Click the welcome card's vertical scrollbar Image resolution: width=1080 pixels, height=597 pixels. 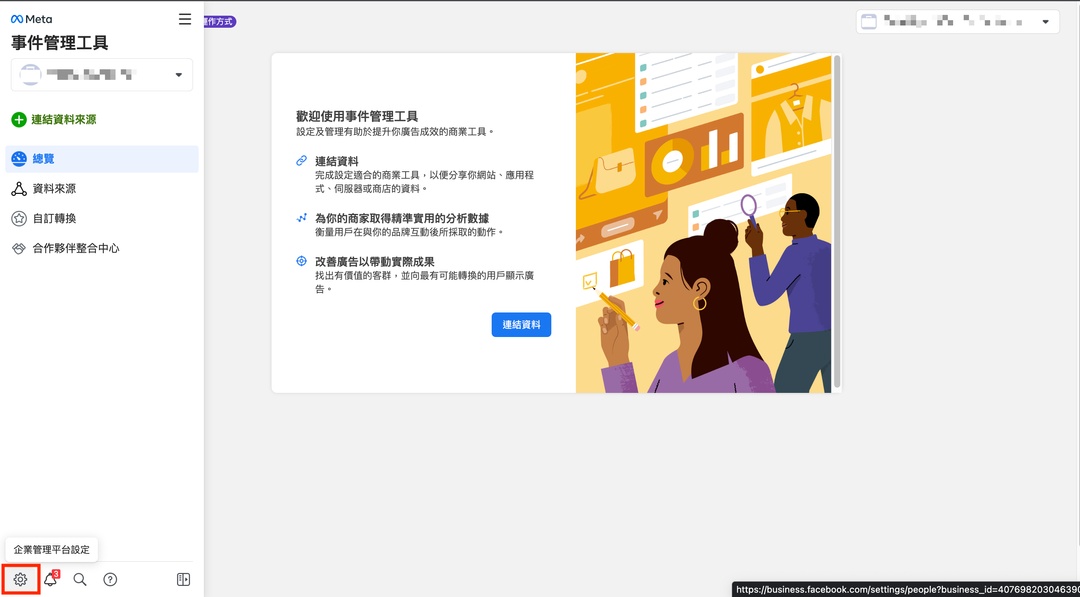pyautogui.click(x=838, y=220)
